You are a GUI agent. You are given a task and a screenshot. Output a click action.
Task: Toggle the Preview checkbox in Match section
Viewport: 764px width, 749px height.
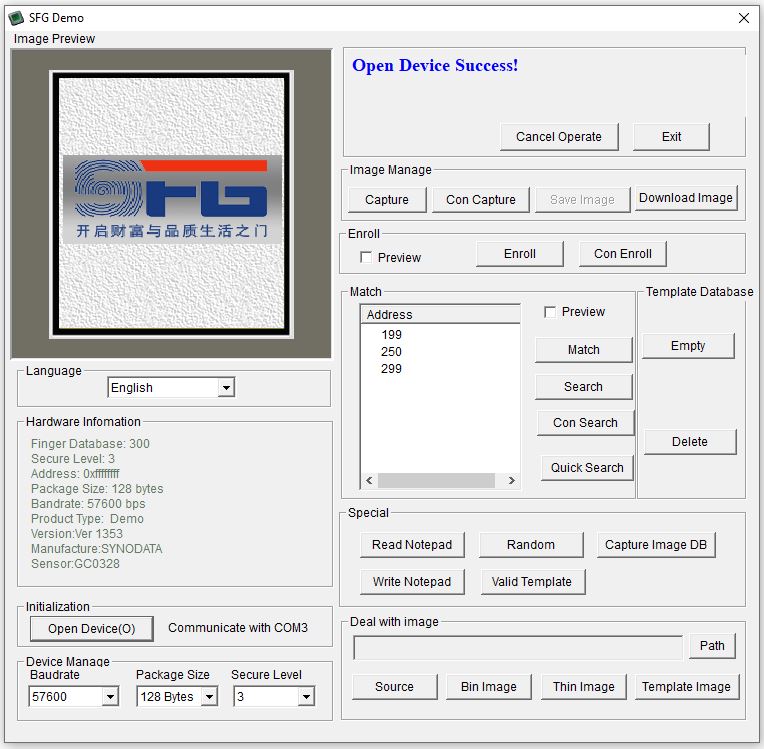pyautogui.click(x=550, y=312)
